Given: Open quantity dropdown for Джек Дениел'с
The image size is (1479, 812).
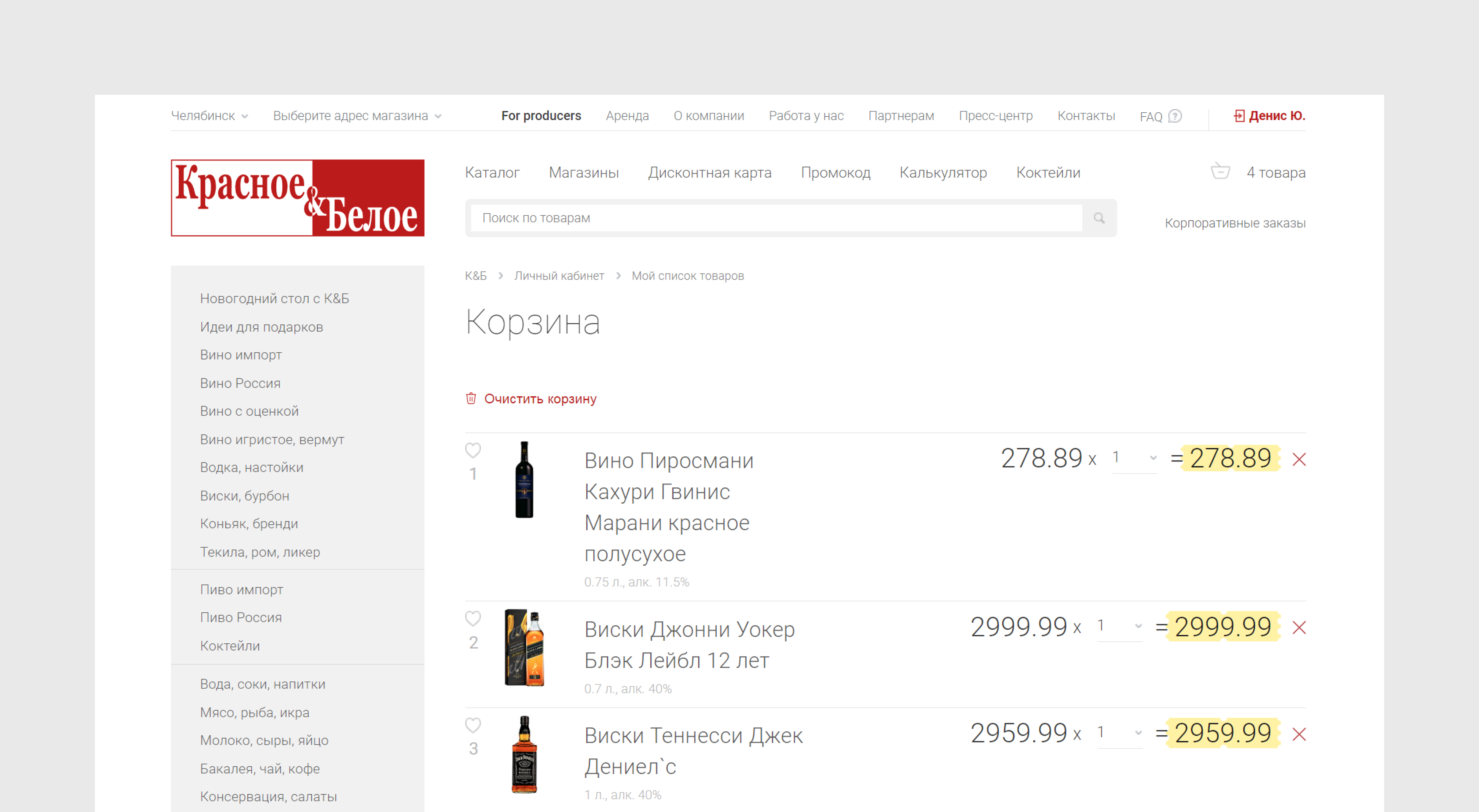Looking at the screenshot, I should point(1120,733).
